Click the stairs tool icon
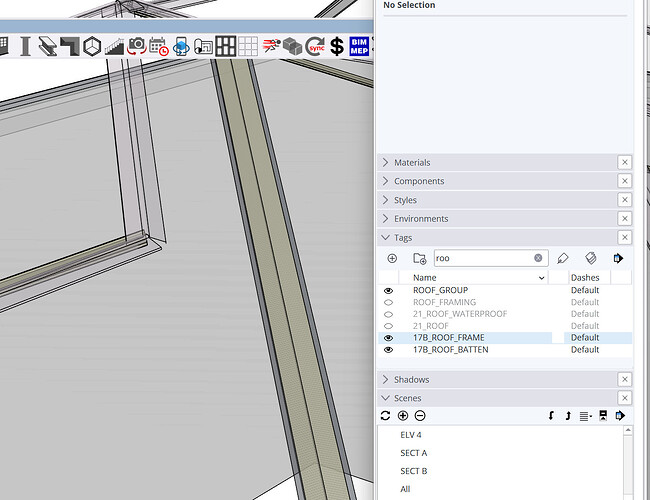Viewport: 650px width, 500px height. pos(114,45)
